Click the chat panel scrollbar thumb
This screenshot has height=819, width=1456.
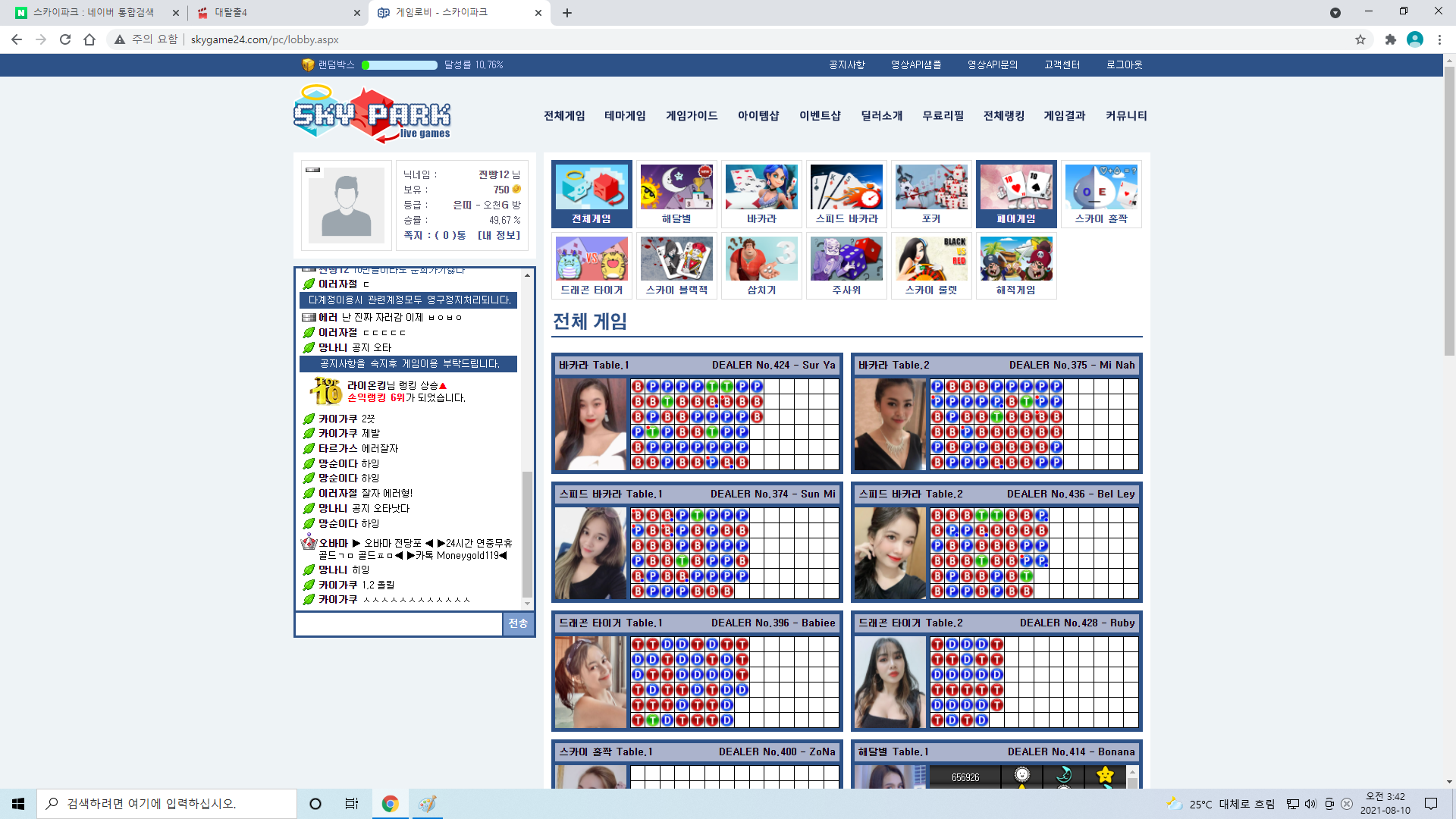527,535
